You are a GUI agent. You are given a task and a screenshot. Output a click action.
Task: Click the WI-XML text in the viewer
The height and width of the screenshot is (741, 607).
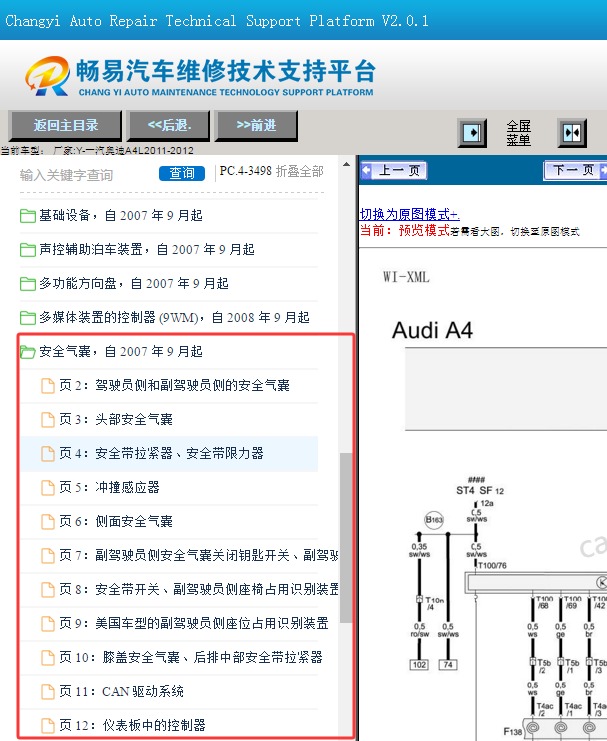coord(407,277)
